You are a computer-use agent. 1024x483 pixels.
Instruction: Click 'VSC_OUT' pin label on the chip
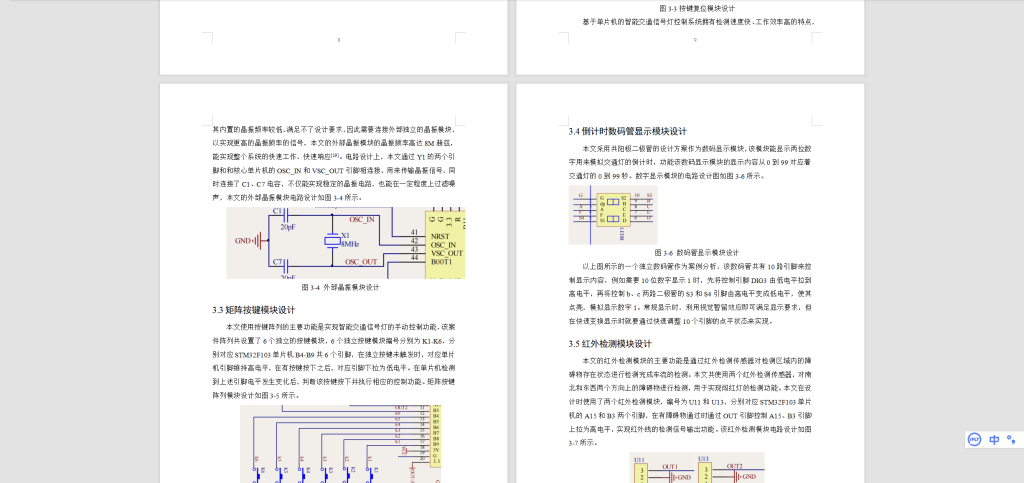[447, 253]
